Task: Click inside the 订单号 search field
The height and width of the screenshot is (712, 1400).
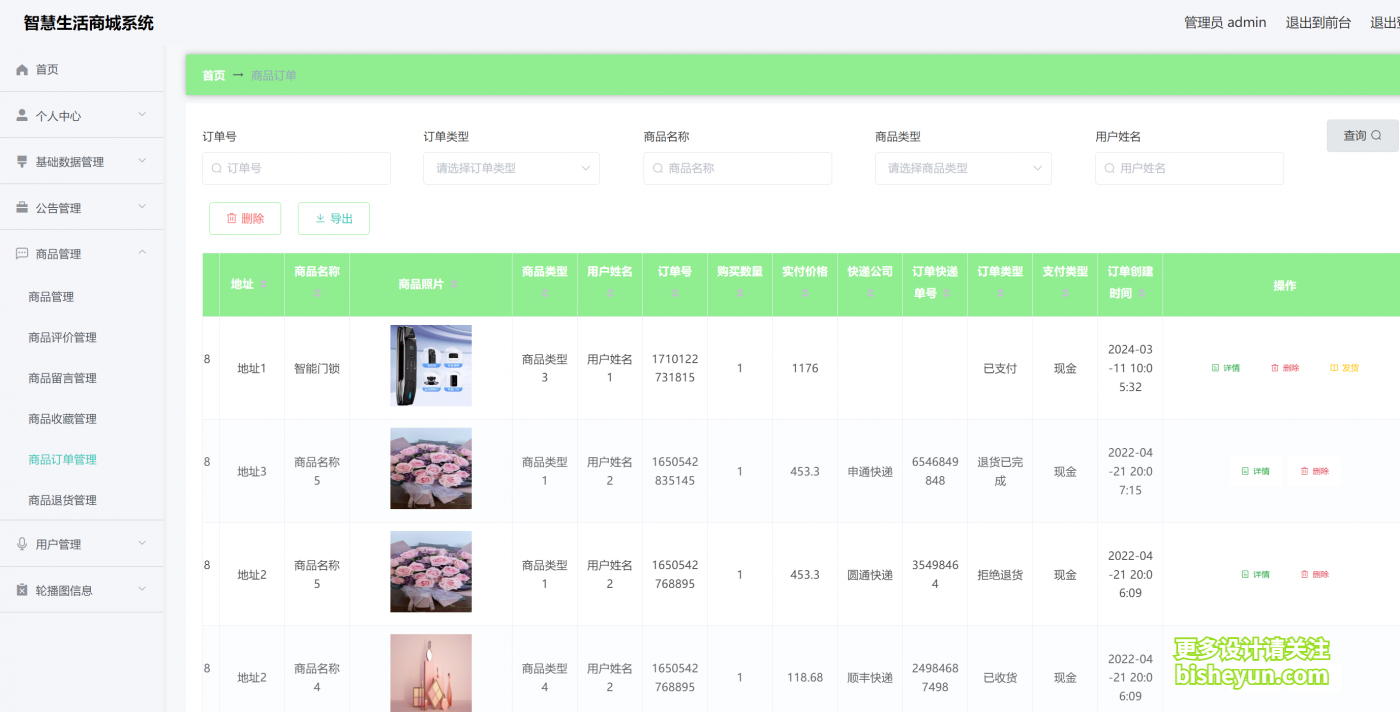Action: coord(296,168)
